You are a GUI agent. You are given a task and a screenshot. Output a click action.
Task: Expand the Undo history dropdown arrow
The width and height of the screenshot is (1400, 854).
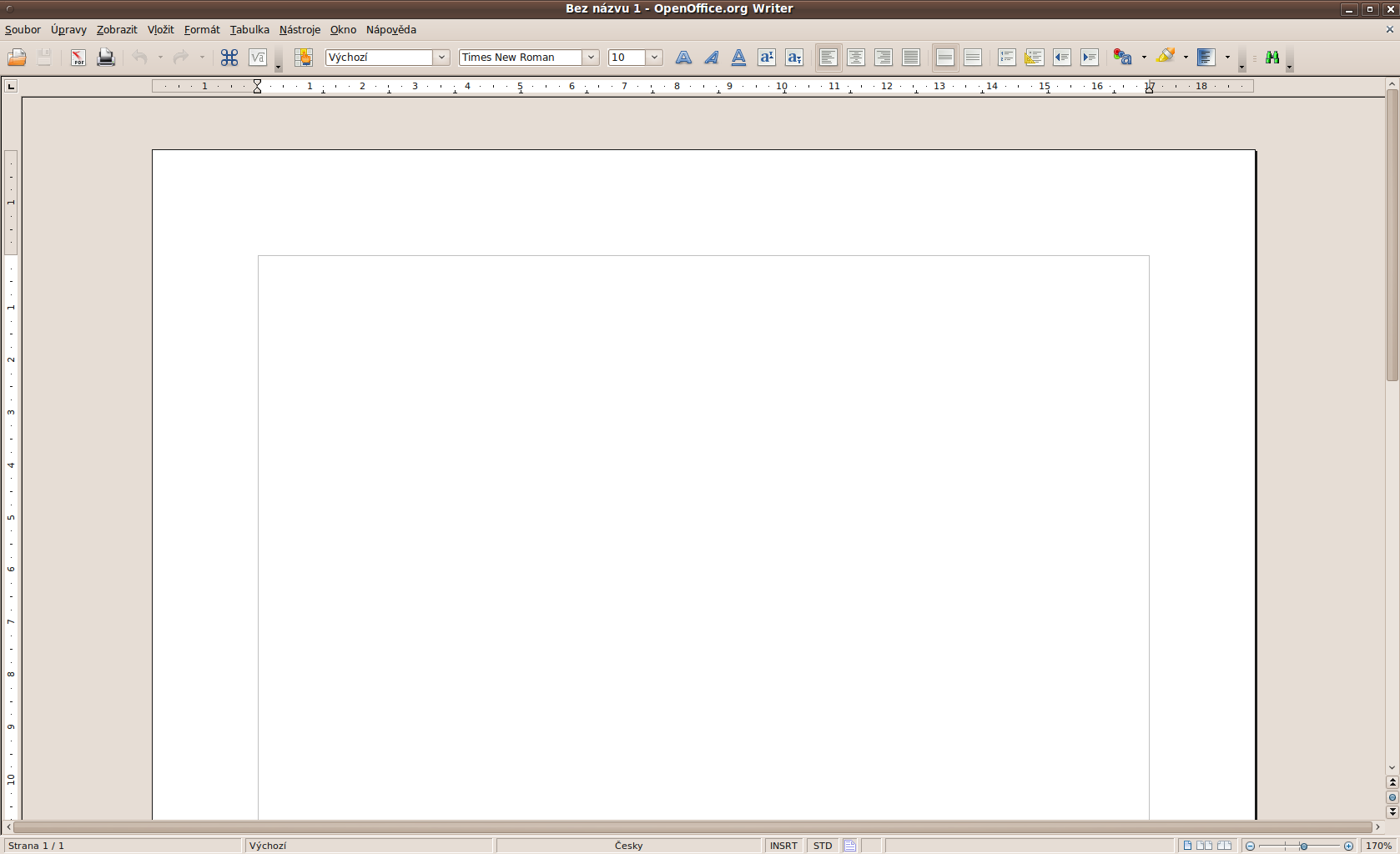160,58
